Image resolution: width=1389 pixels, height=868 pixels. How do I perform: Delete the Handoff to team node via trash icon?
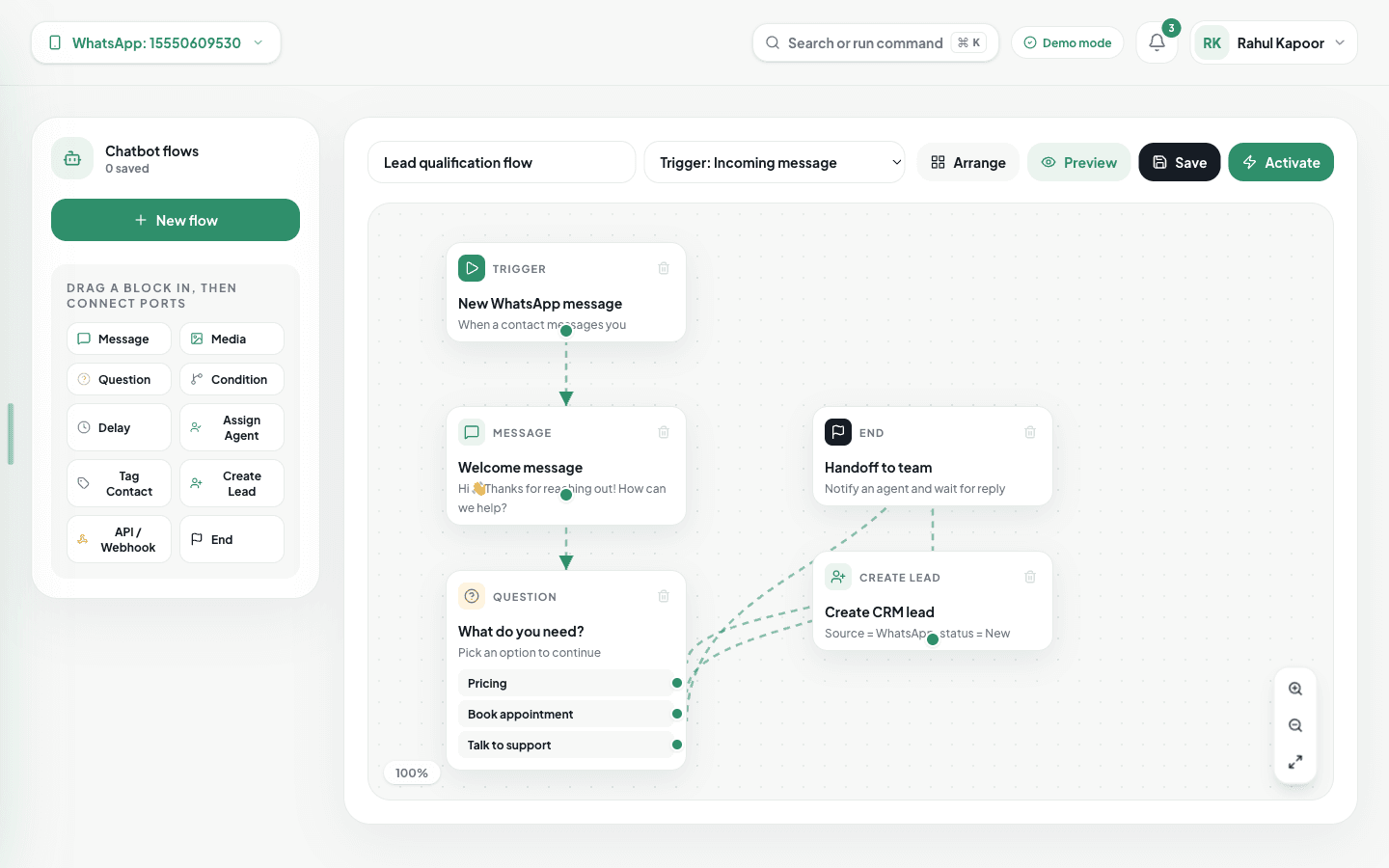(1030, 432)
